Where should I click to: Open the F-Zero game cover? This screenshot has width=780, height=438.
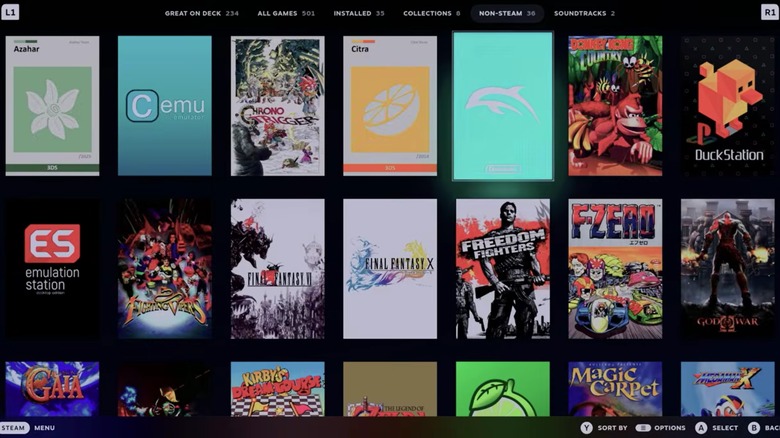(615, 269)
